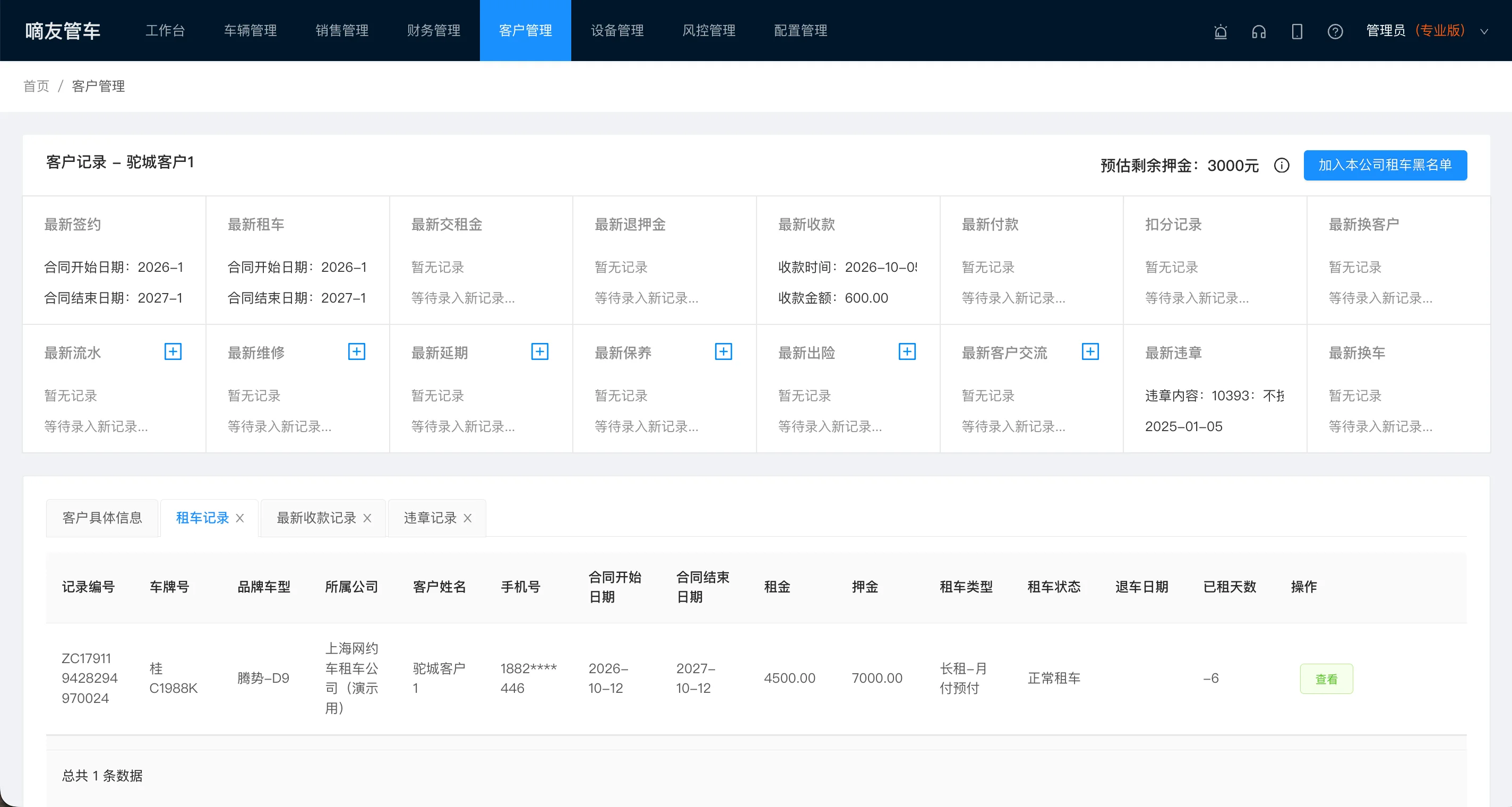Screen dimensions: 1512x807
Task: Add a new 最新出险 record
Action: [x=907, y=351]
